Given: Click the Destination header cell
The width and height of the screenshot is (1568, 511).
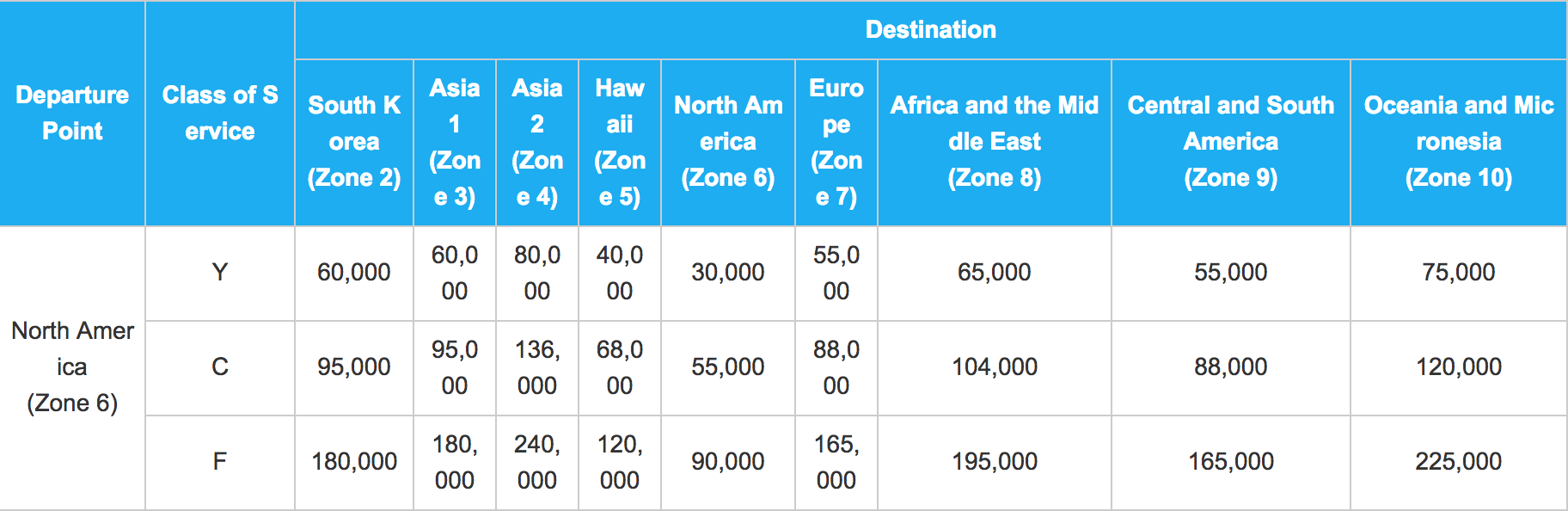Looking at the screenshot, I should [930, 30].
